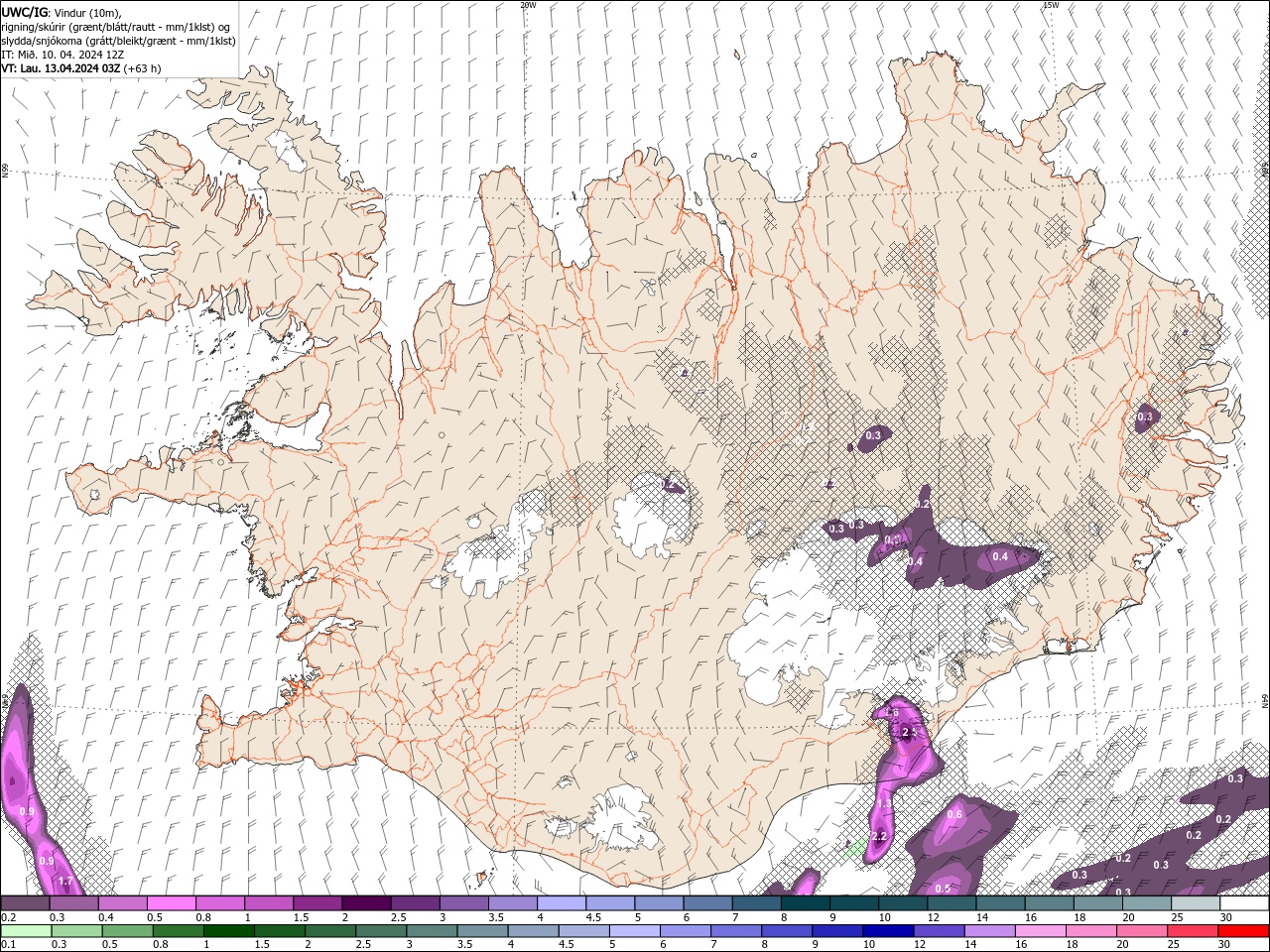Select the pink swatch between 16 and 18
This screenshot has height=952, width=1270.
tap(1039, 931)
